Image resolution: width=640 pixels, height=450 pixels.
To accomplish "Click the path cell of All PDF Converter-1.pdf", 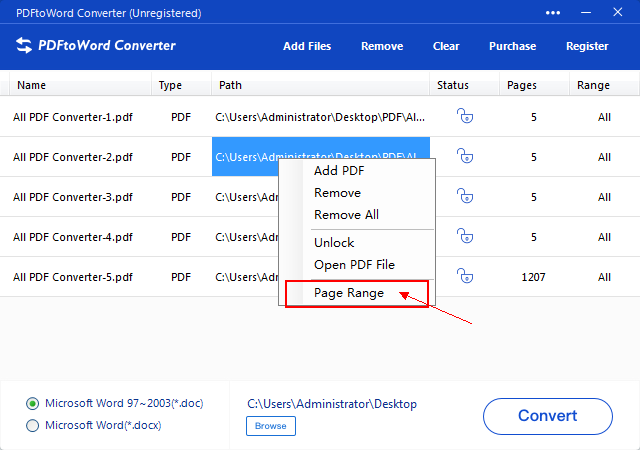I will pos(320,118).
